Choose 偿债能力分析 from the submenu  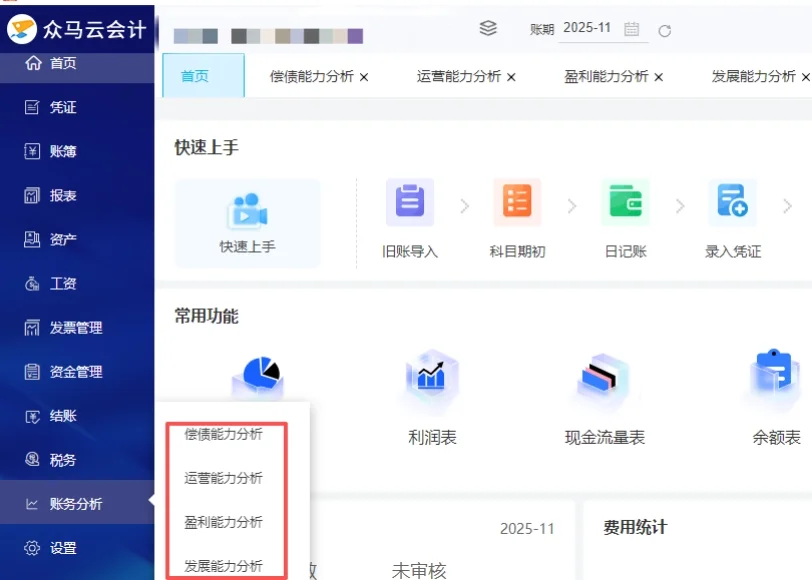224,434
